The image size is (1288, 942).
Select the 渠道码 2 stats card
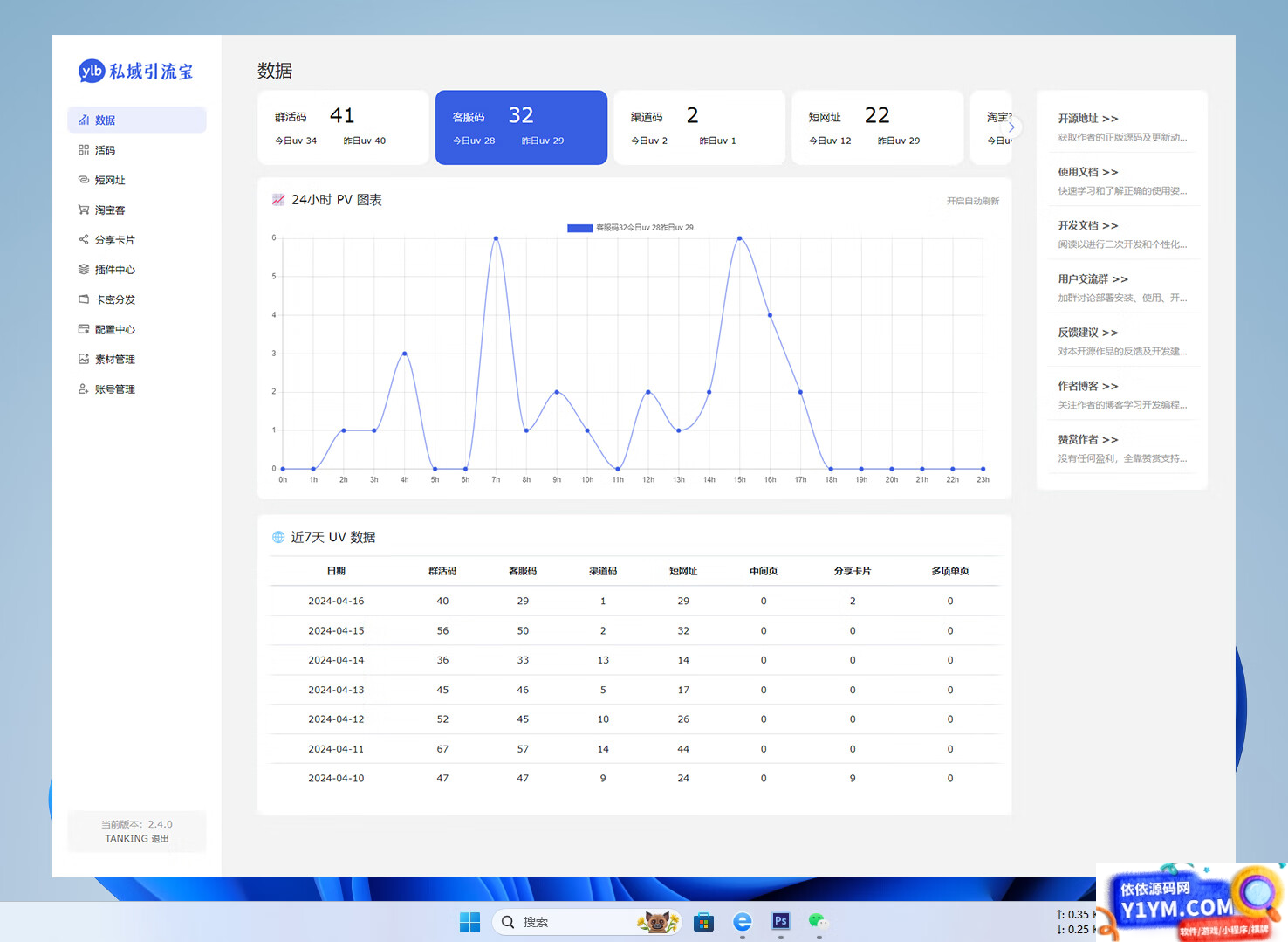pos(699,127)
